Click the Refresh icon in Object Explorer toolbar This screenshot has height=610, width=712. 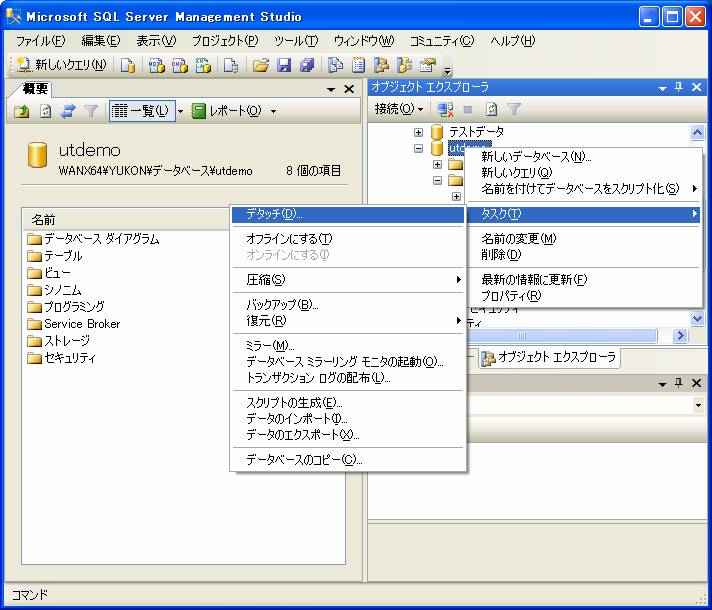click(x=491, y=109)
